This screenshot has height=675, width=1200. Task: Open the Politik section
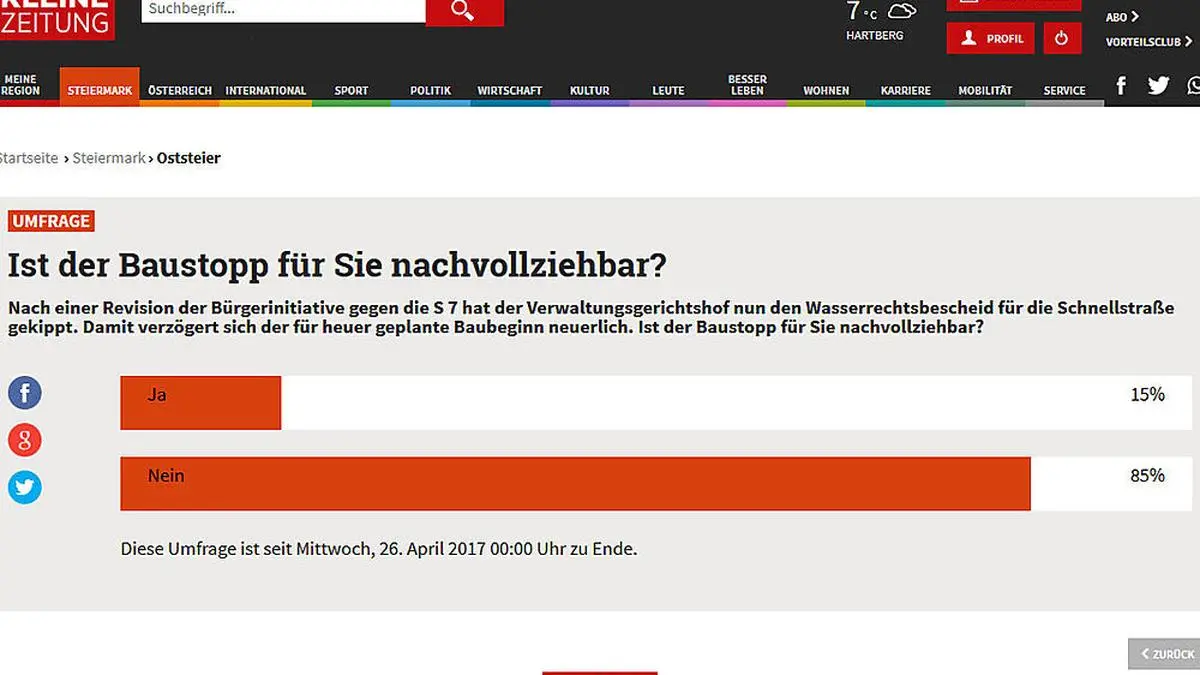tap(430, 90)
